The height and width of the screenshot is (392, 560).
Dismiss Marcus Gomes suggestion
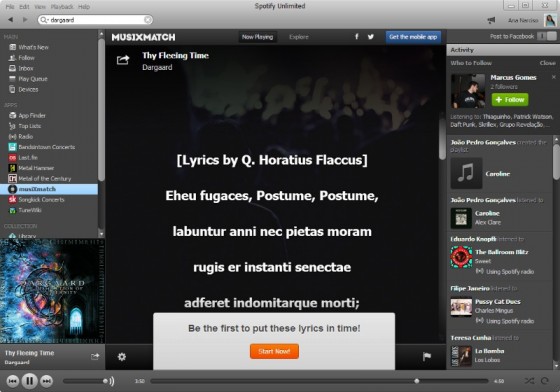coord(554,77)
